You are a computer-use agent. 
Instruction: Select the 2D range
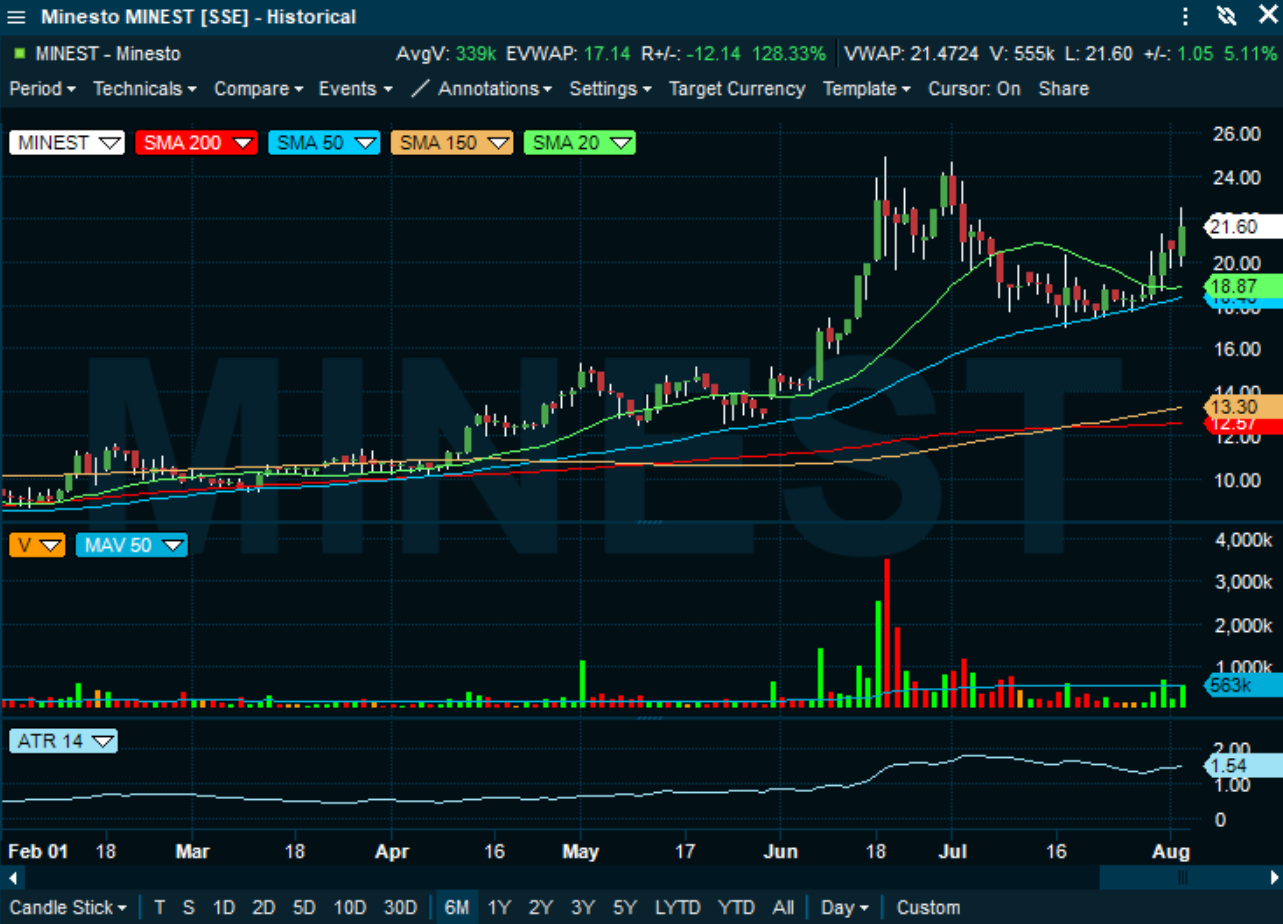point(264,908)
